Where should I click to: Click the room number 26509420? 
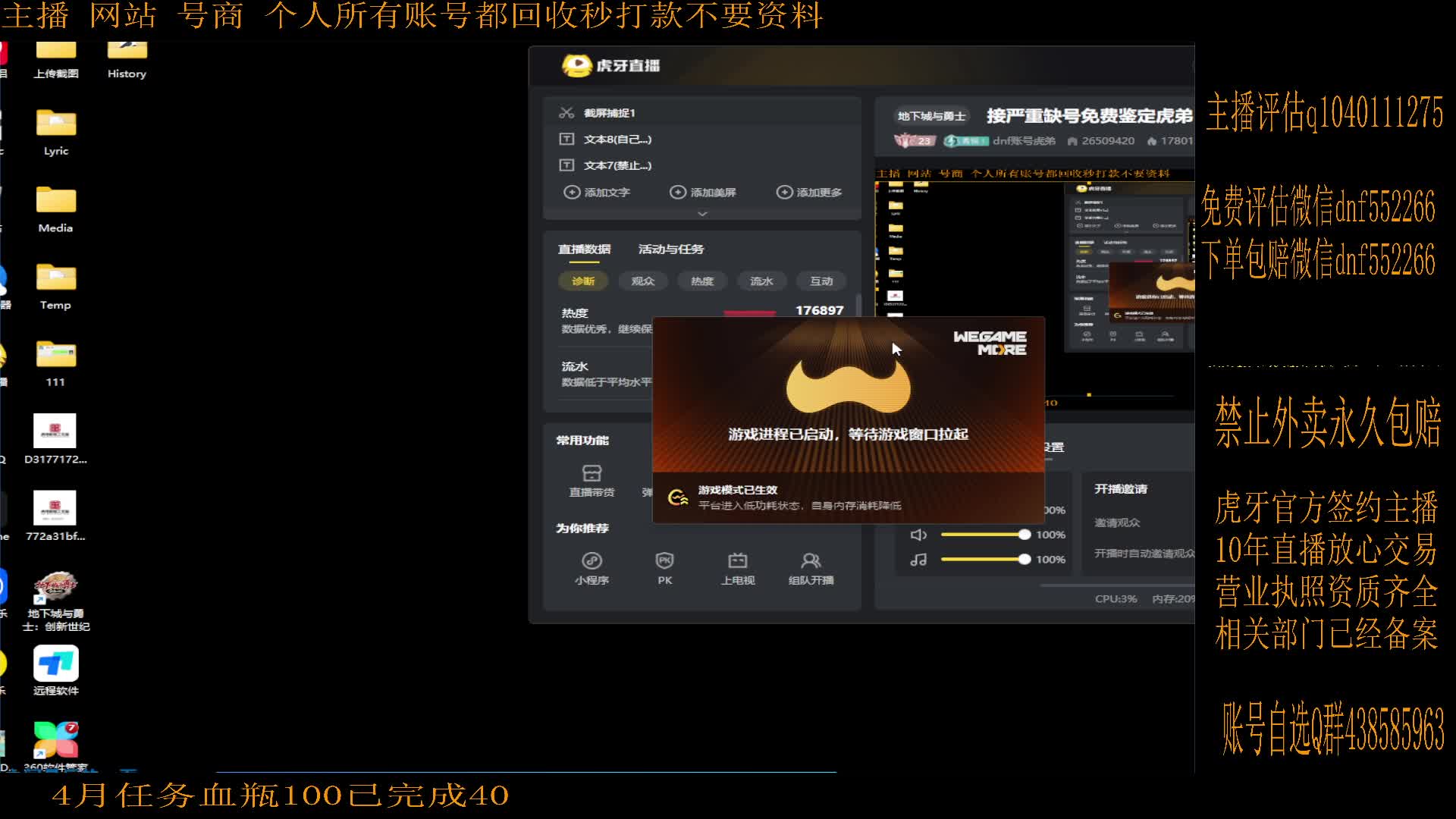point(1100,141)
